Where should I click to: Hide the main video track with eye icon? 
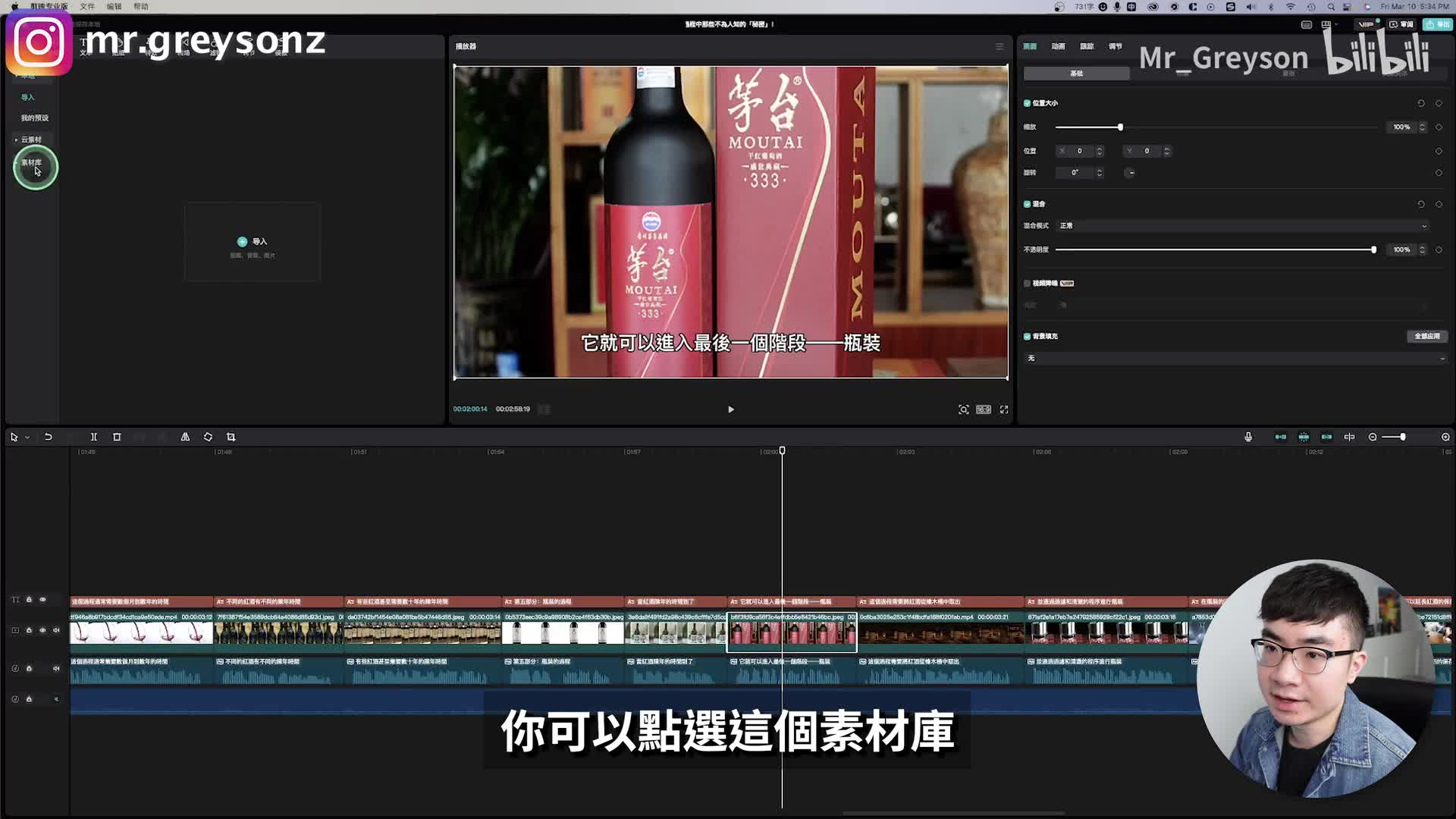coord(42,630)
